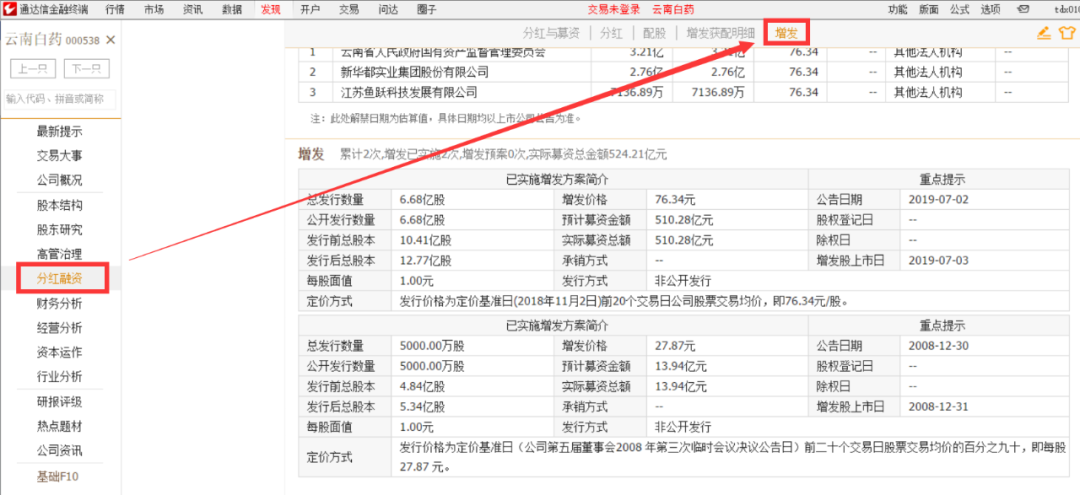This screenshot has height=495, width=1080.
Task: Open 财务分析 in sidebar
Action: [x=59, y=303]
